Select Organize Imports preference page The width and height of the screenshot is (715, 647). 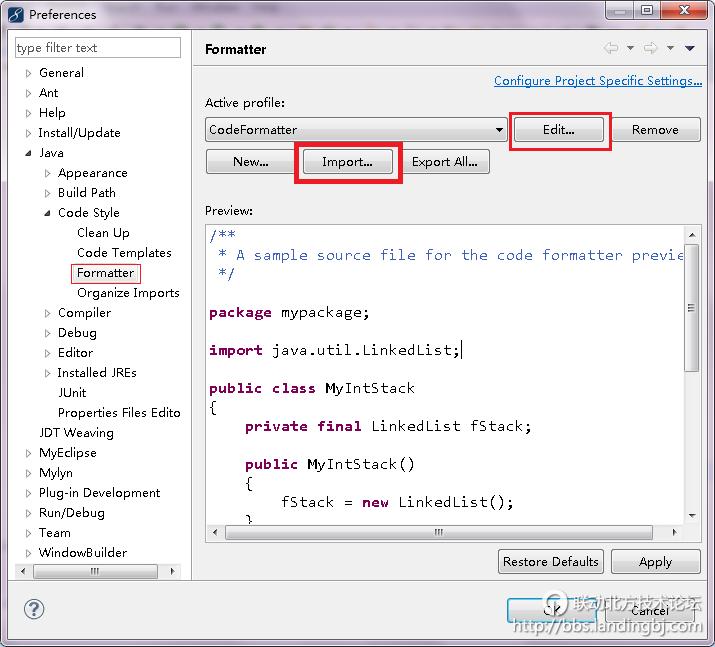128,293
